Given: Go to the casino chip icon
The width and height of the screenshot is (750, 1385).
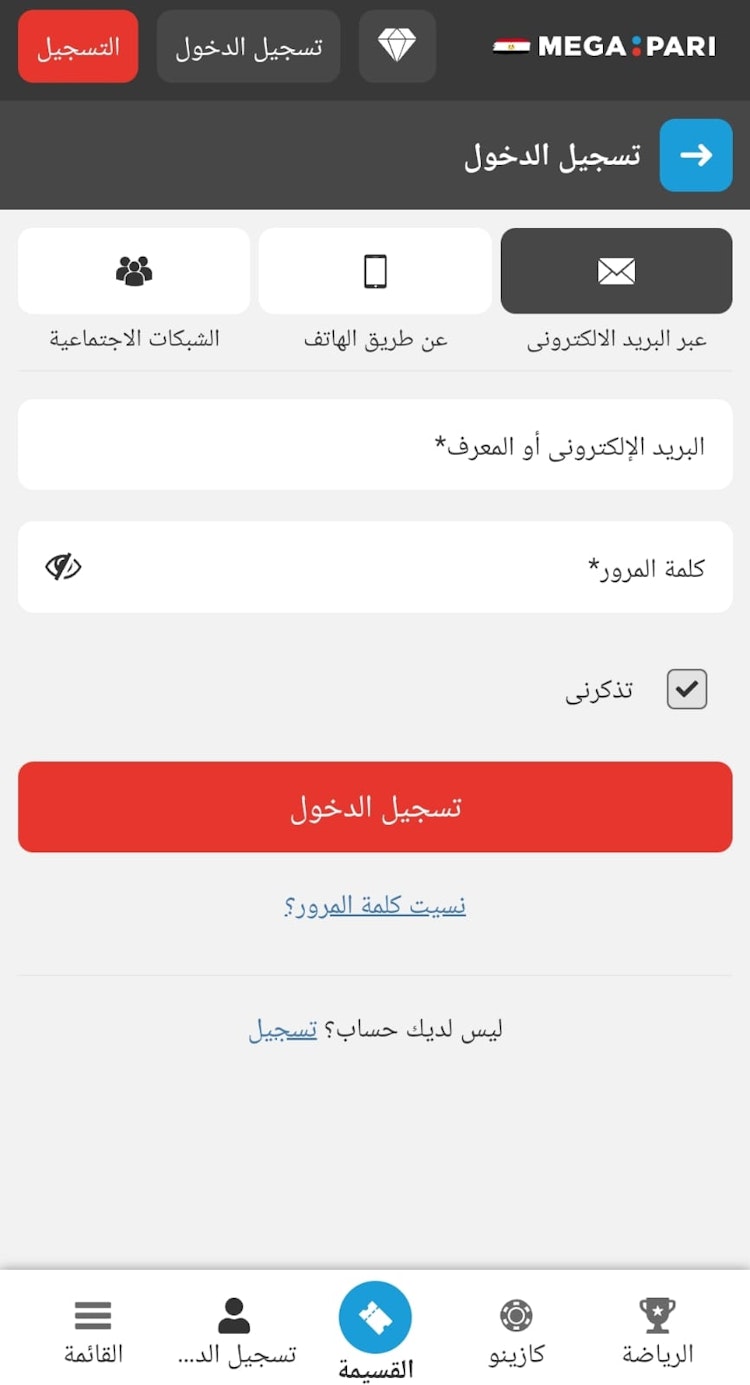Looking at the screenshot, I should tap(516, 1316).
